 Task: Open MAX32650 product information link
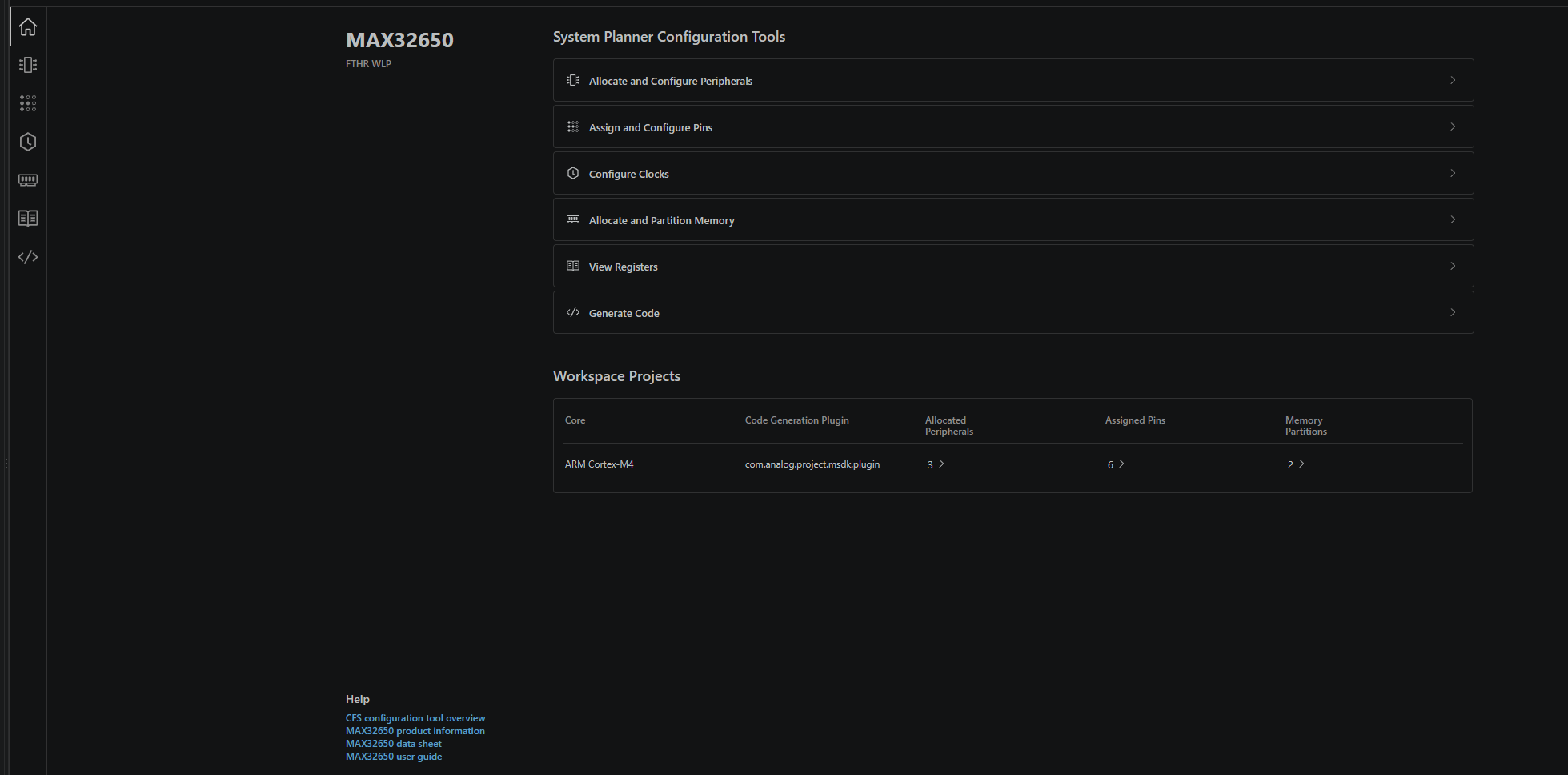click(415, 731)
